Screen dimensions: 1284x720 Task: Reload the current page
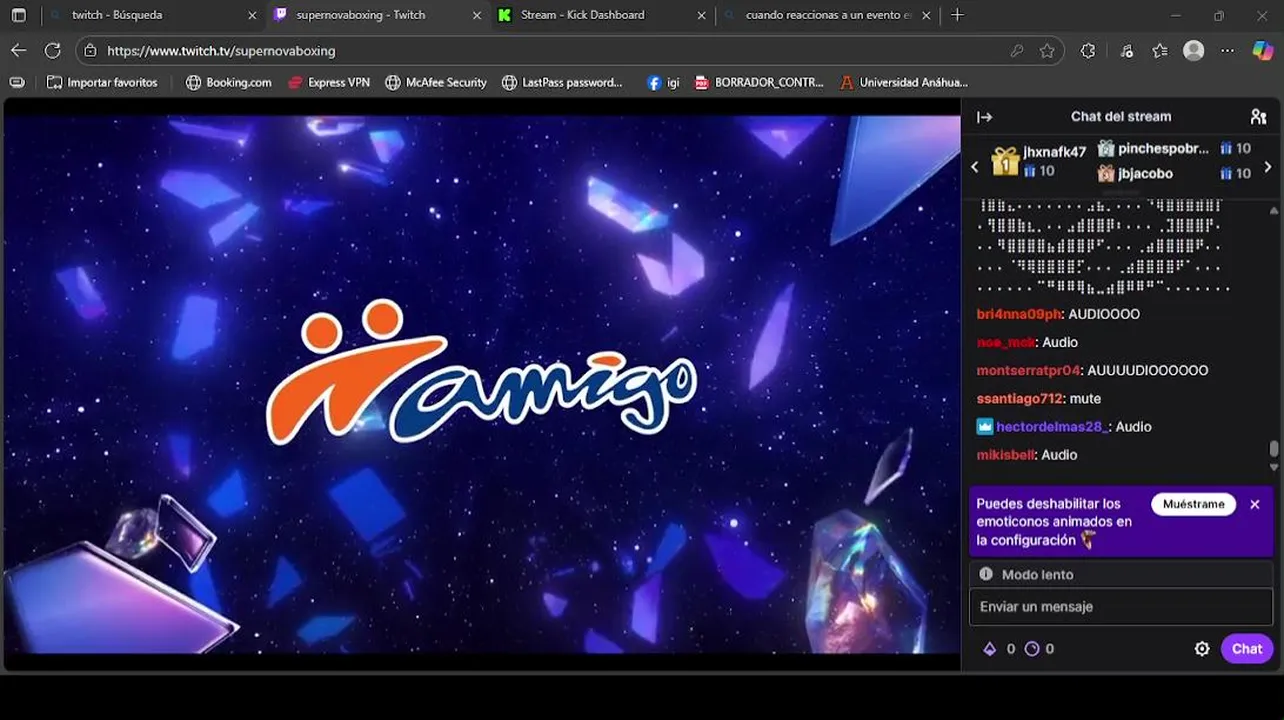(53, 50)
